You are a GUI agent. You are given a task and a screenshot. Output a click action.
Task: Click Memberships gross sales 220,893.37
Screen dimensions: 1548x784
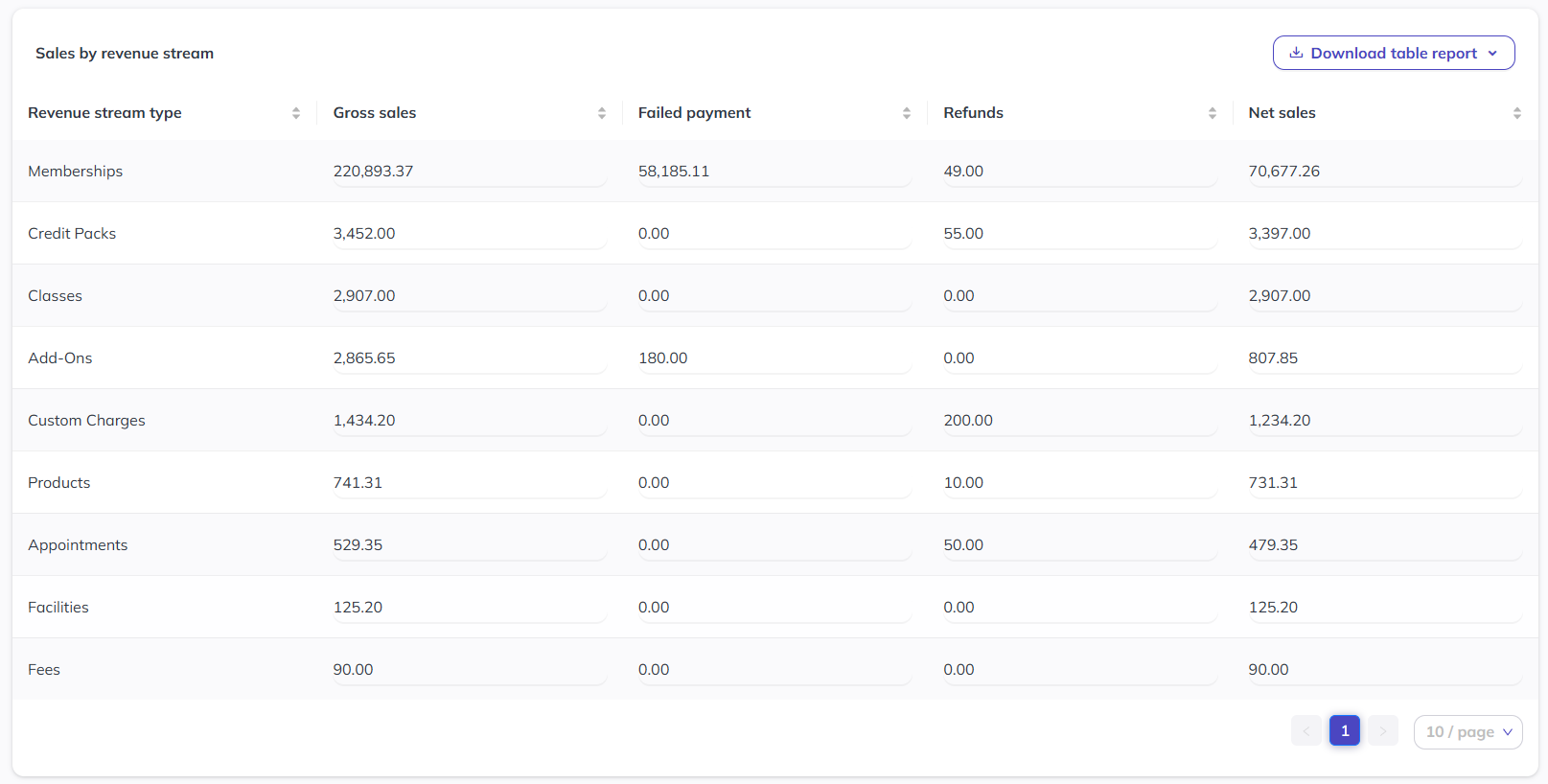(x=374, y=171)
